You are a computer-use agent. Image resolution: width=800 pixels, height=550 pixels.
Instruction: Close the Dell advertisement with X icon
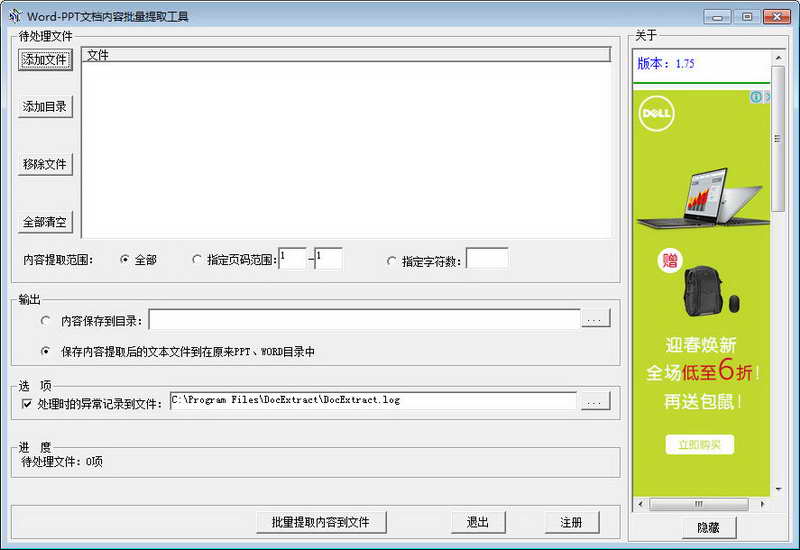766,97
